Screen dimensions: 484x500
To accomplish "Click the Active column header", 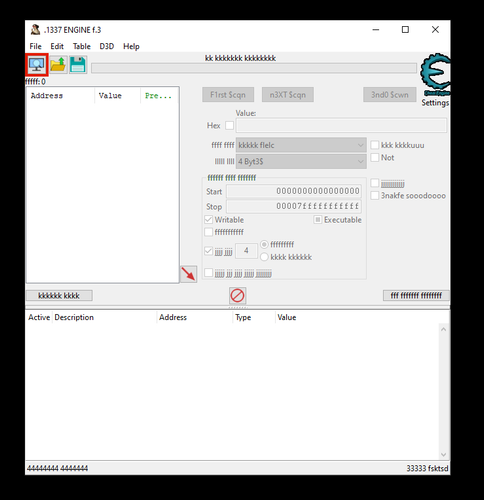I will pos(39,317).
